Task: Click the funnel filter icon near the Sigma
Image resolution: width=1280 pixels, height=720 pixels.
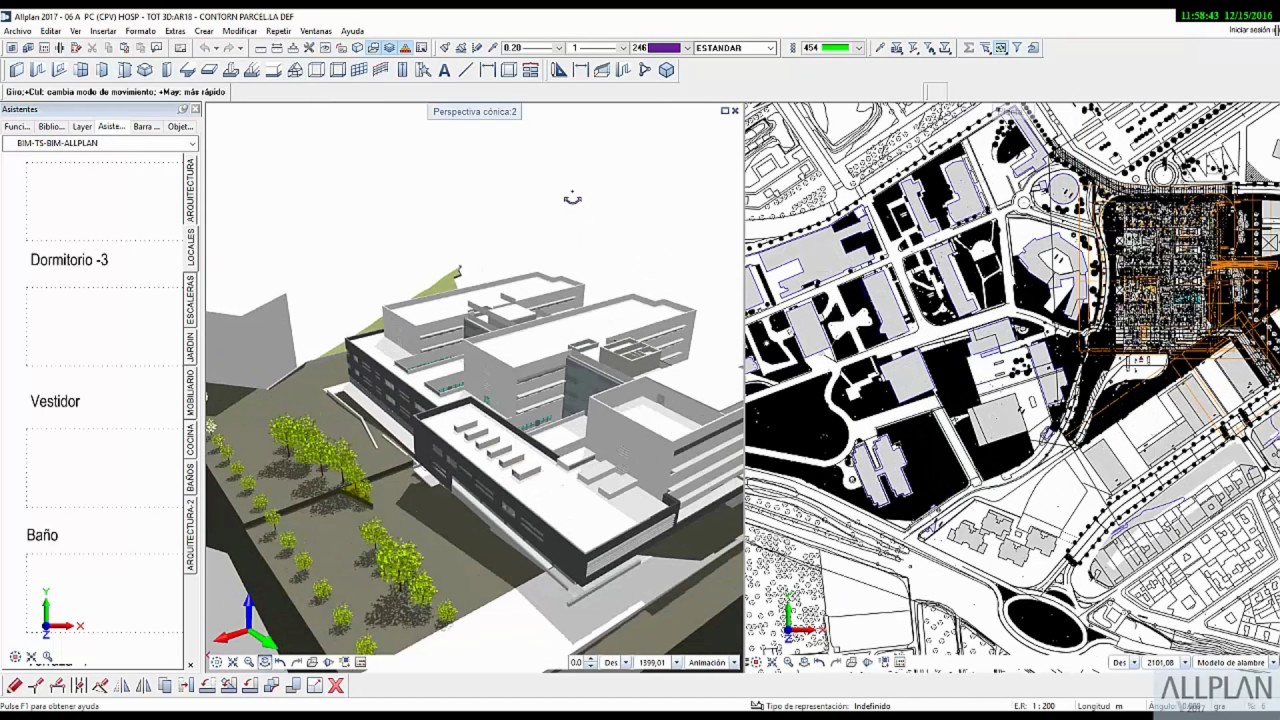Action: tap(1017, 48)
